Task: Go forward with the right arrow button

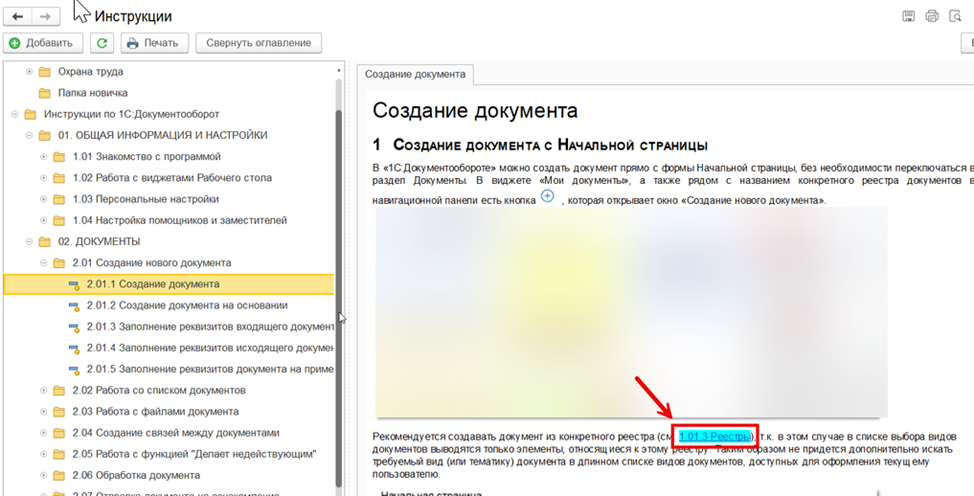Action: coord(45,17)
